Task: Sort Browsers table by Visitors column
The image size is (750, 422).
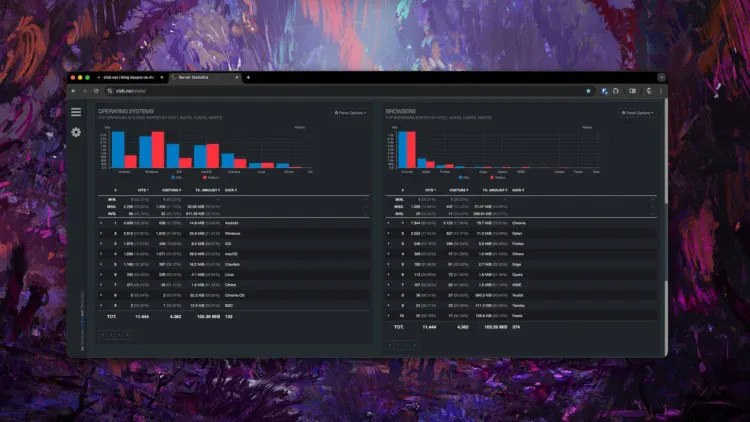Action: 459,189
